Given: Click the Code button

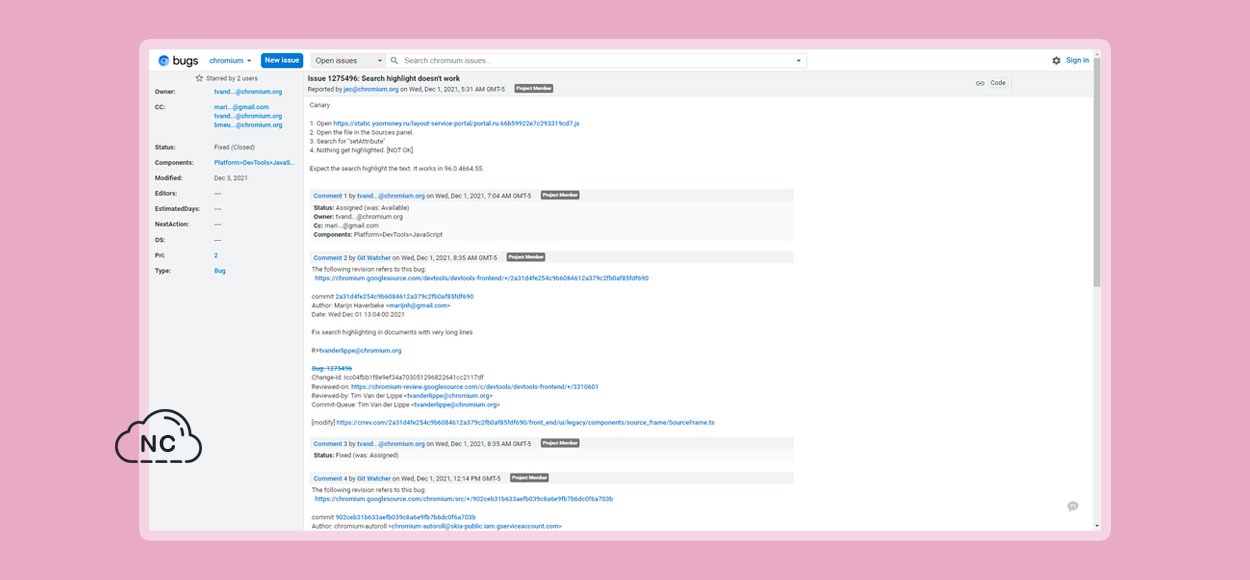Looking at the screenshot, I should 998,83.
